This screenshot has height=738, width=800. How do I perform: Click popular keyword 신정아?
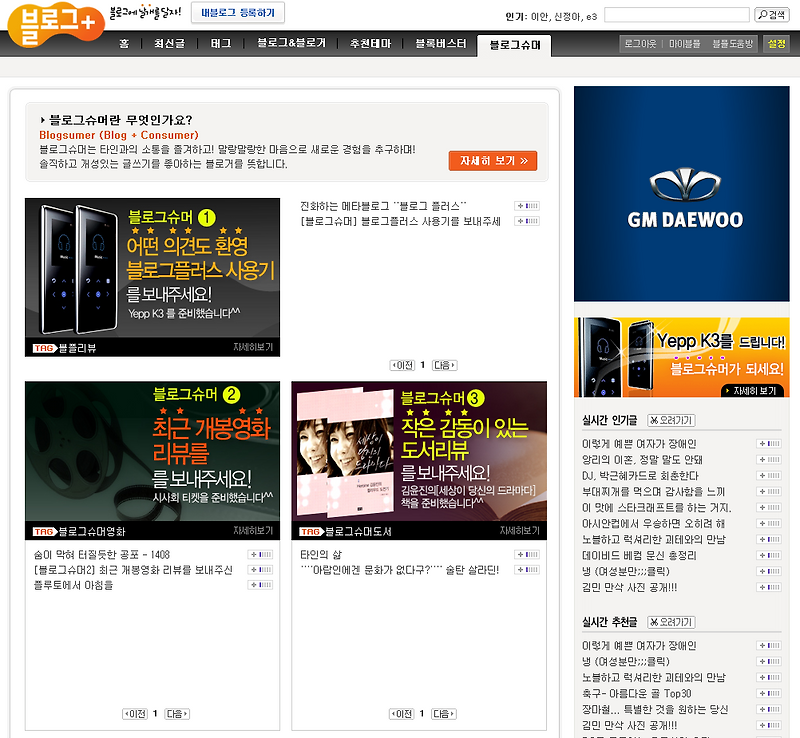click(x=567, y=17)
